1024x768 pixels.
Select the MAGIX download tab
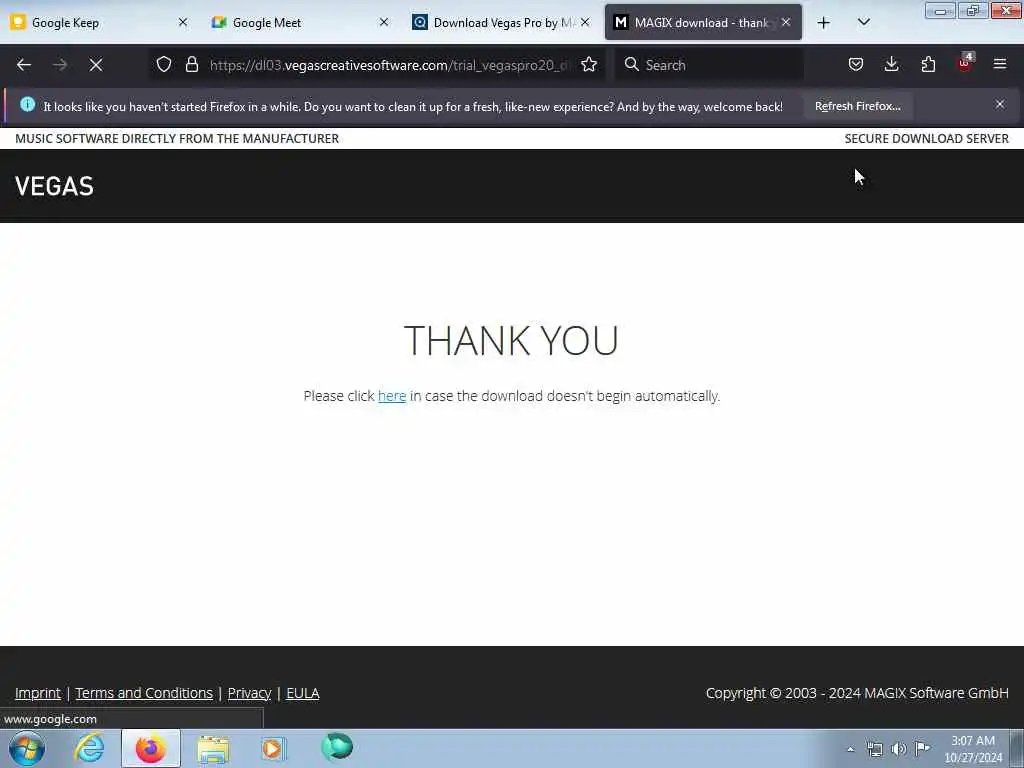click(x=703, y=23)
